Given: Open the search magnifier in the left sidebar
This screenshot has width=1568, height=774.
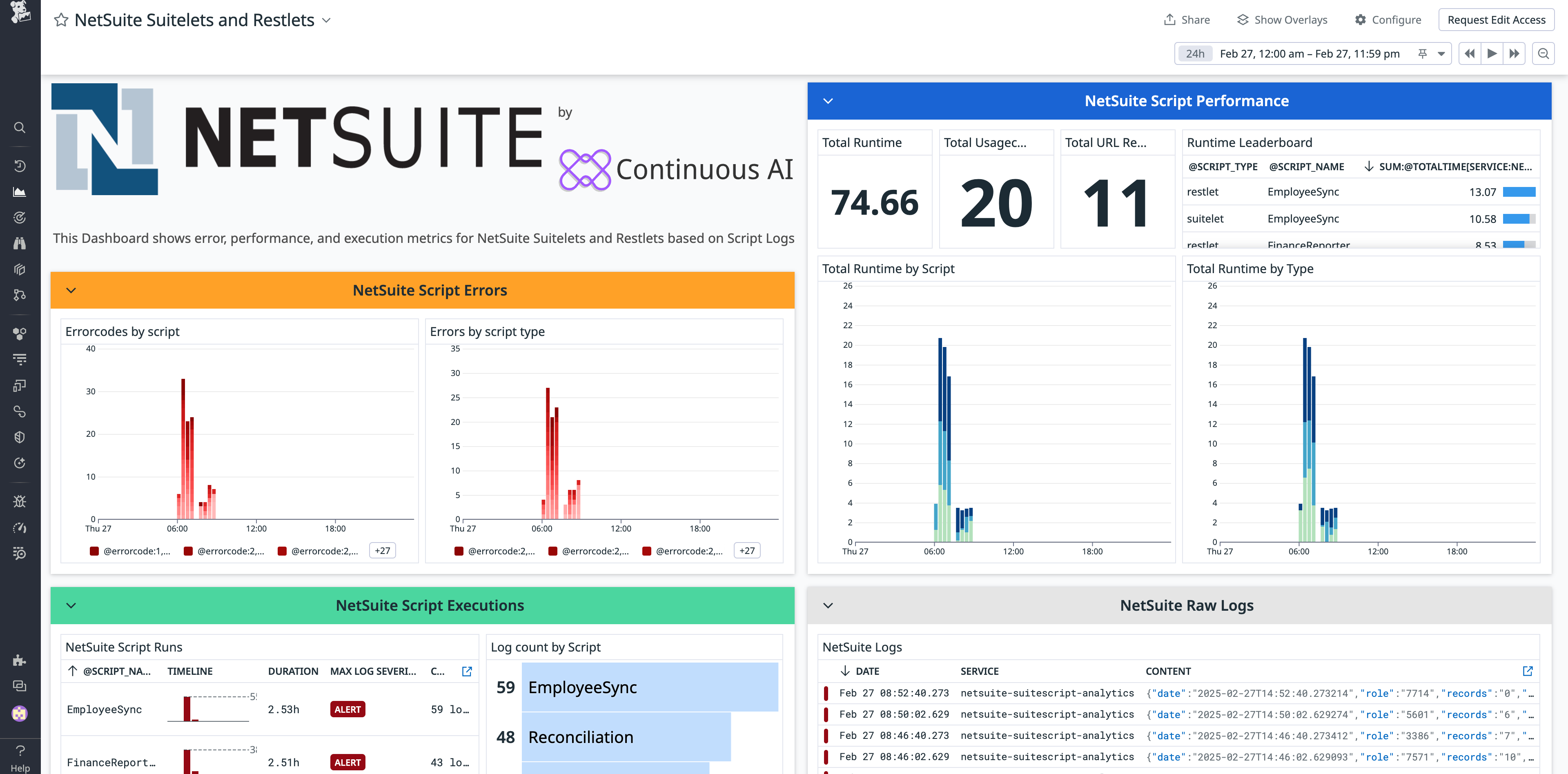Looking at the screenshot, I should 20,127.
